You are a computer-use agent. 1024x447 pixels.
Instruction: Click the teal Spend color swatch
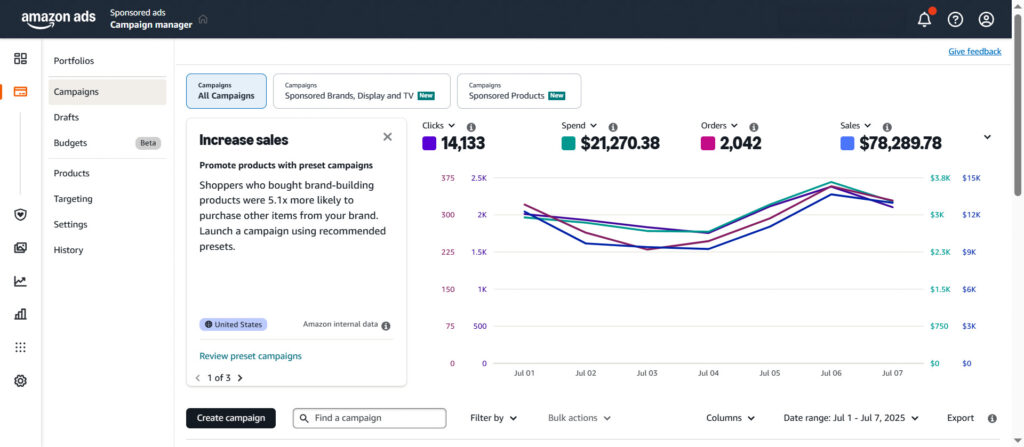[568, 144]
